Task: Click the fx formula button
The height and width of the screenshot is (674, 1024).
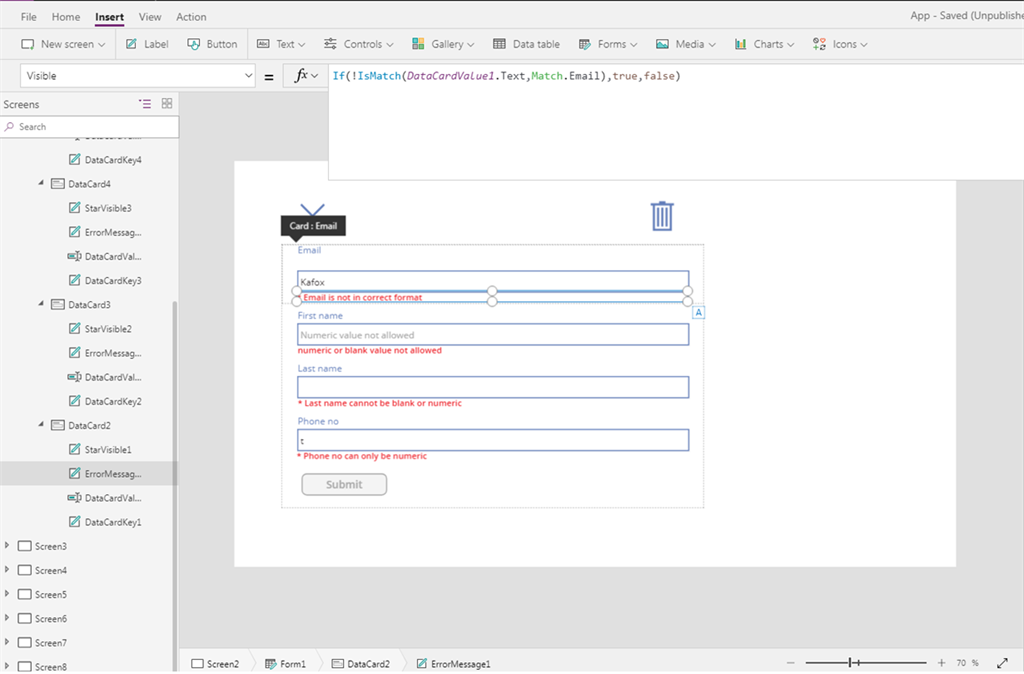Action: [x=305, y=76]
